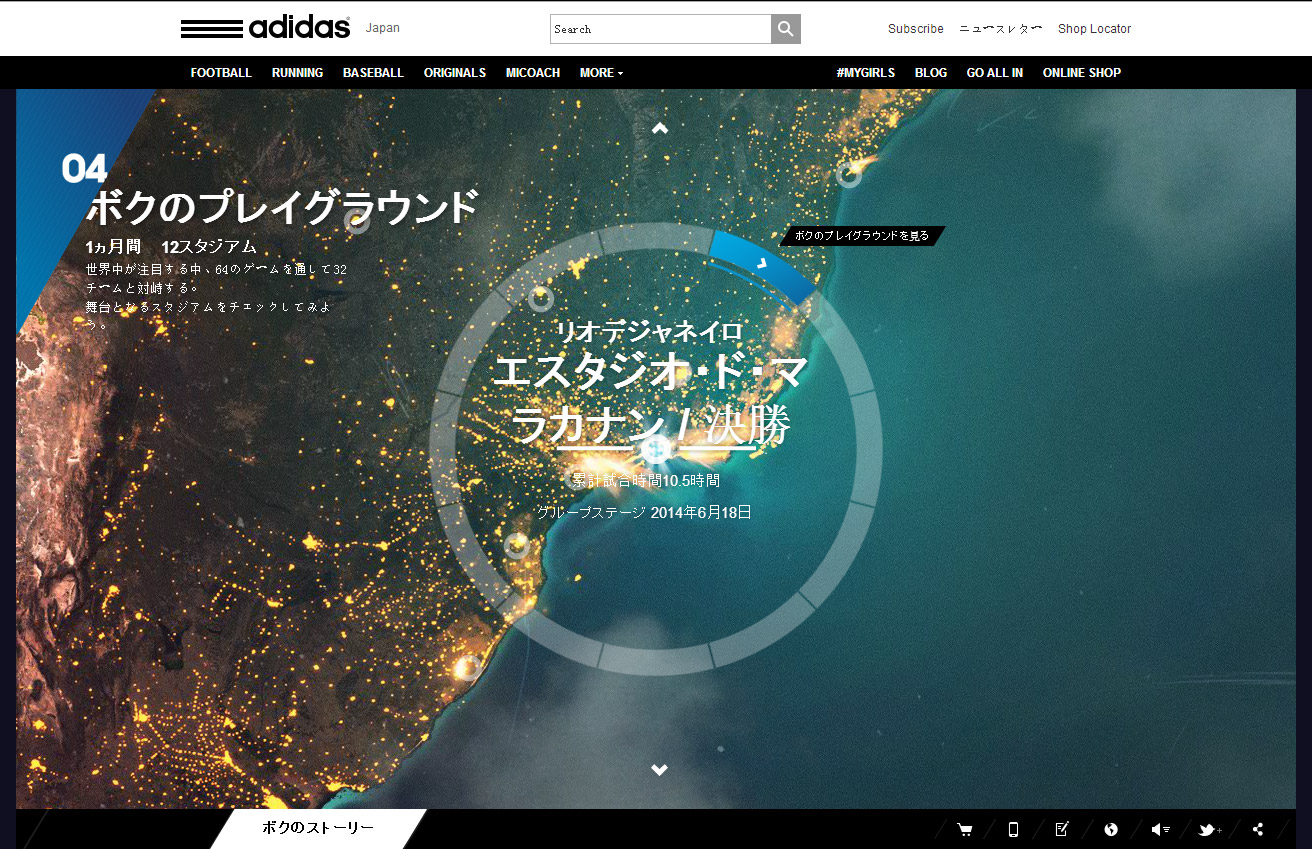Click the share icon
Screen dimensions: 1312x849
tap(1258, 829)
